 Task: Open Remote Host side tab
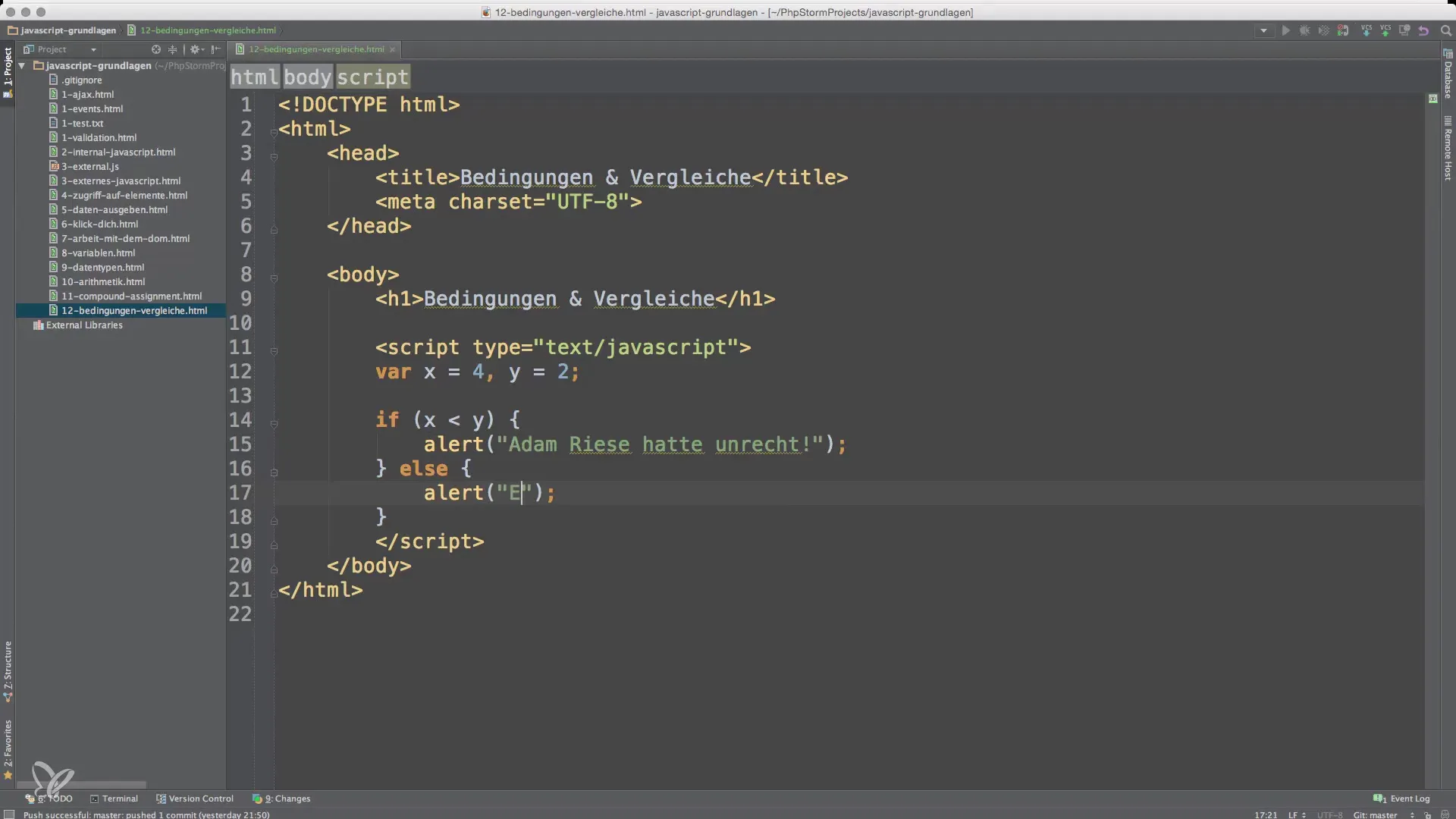[1448, 148]
